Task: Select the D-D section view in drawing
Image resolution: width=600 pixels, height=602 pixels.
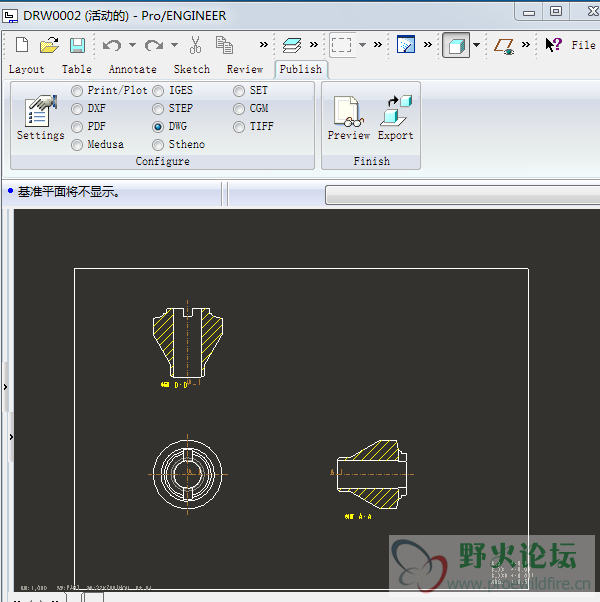Action: pos(188,342)
